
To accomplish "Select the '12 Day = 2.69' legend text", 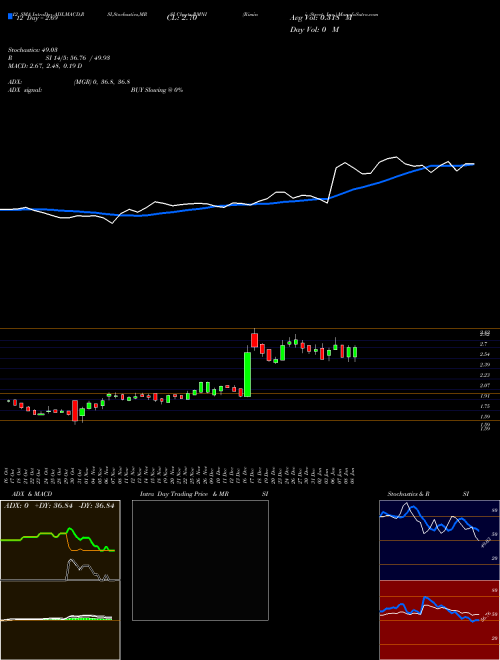I will [x=36, y=19].
